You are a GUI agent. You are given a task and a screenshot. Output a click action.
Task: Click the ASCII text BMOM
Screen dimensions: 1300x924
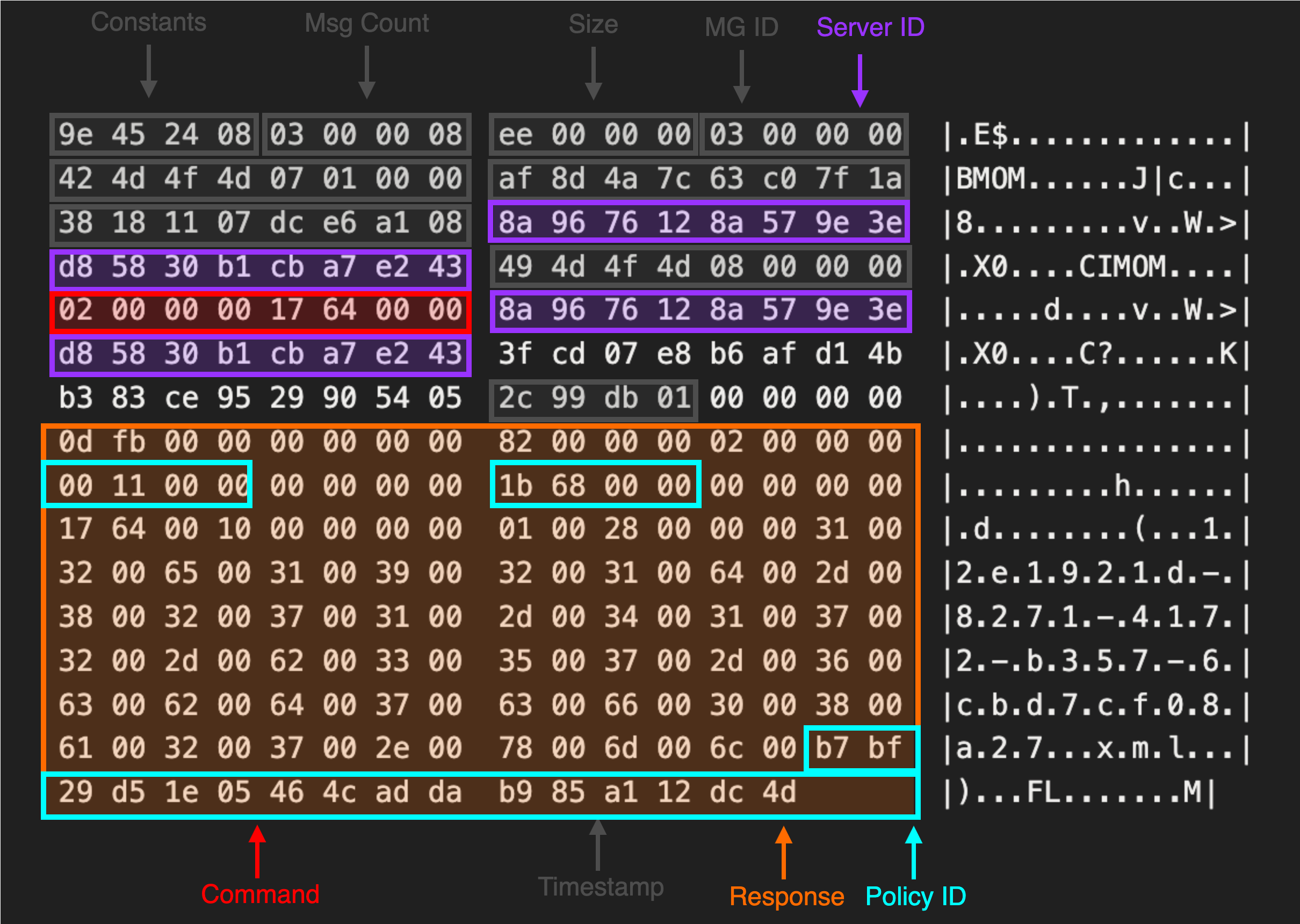991,179
